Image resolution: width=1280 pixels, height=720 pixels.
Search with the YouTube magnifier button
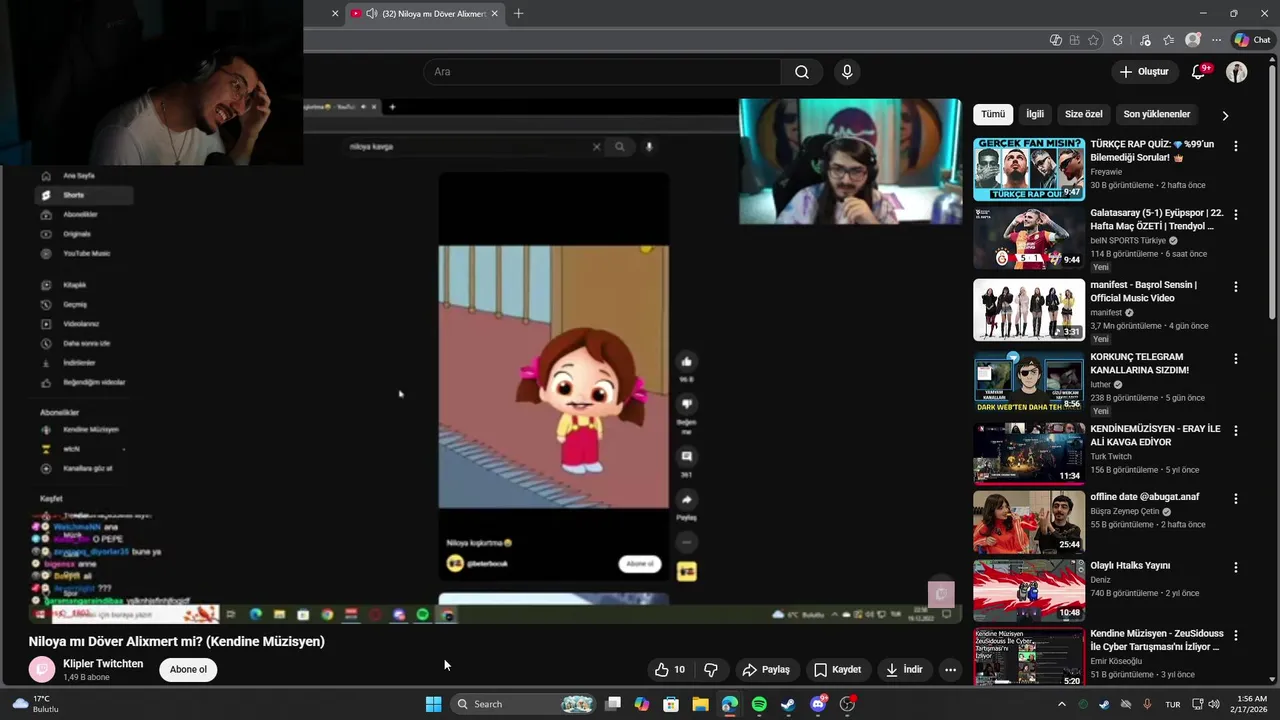click(x=802, y=72)
